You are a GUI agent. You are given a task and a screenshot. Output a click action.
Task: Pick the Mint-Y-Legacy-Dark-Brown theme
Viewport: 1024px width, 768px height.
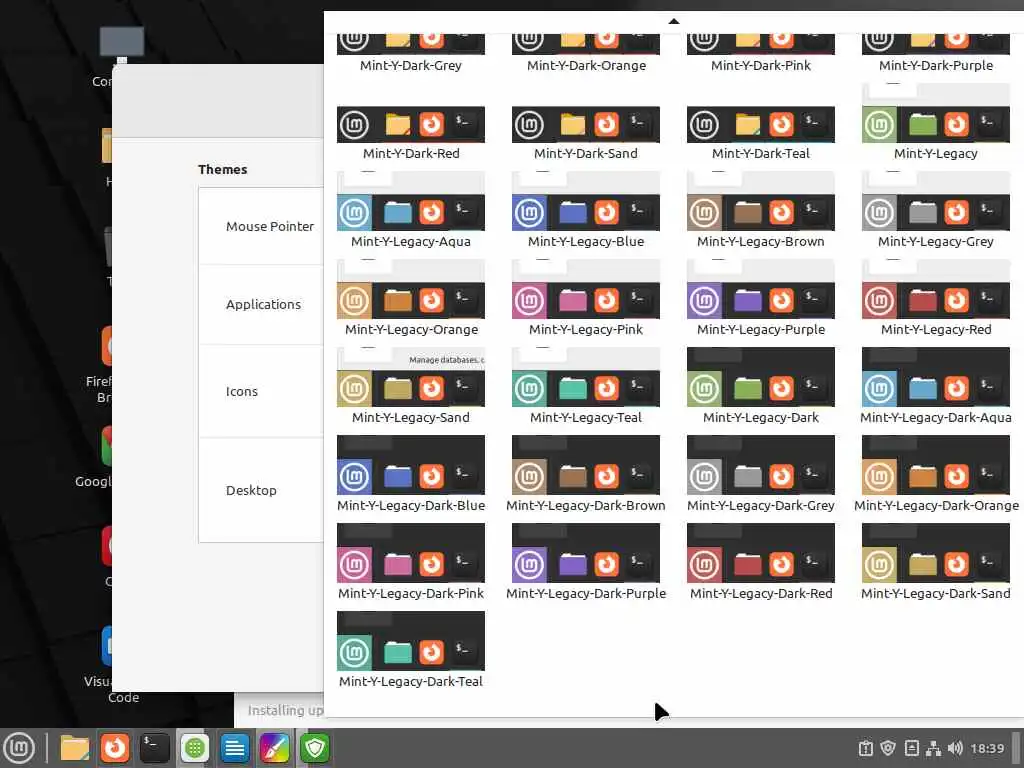(x=586, y=475)
